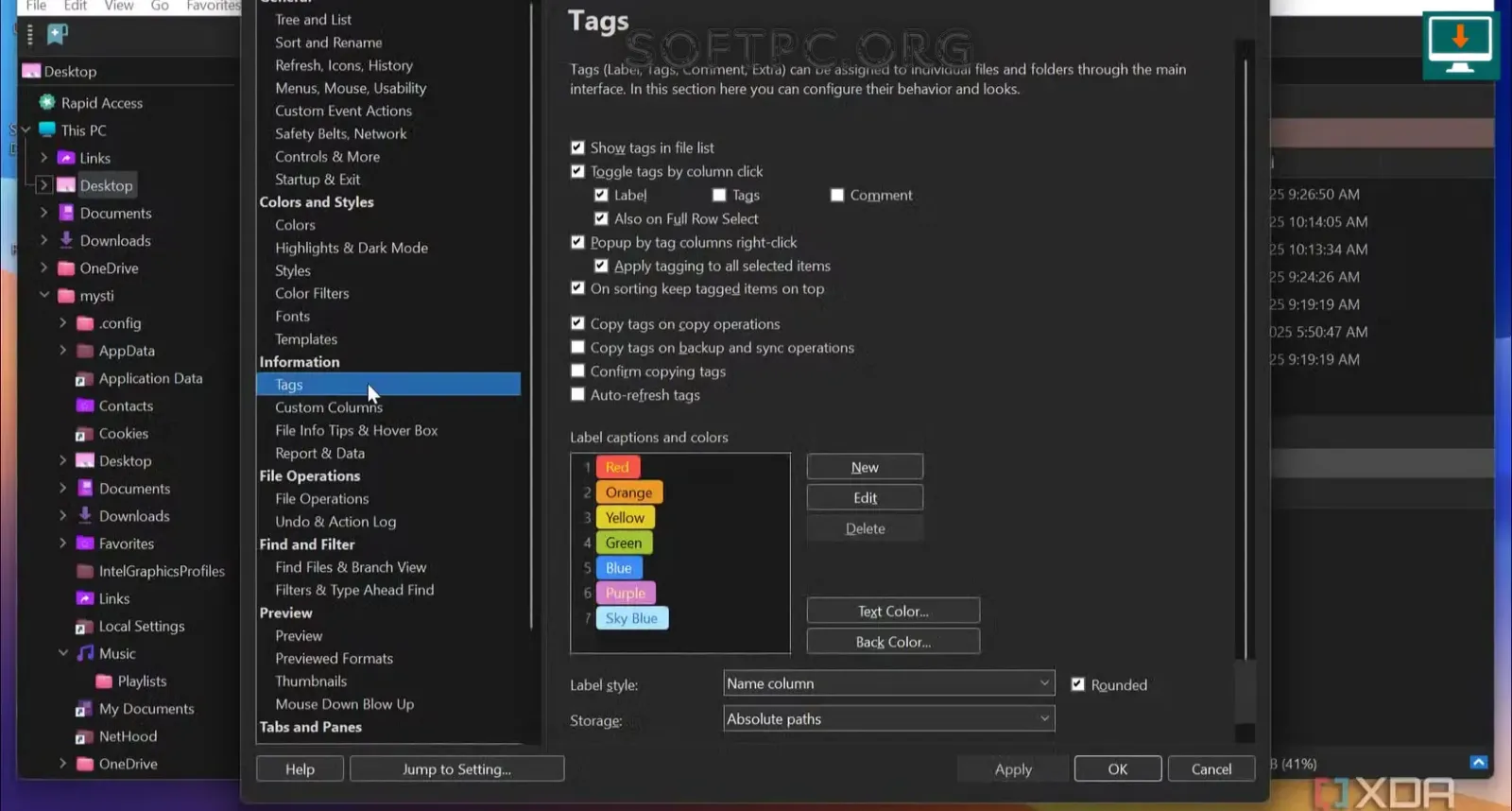1512x811 pixels.
Task: Click the bookmark star toolbar icon
Action: click(57, 35)
